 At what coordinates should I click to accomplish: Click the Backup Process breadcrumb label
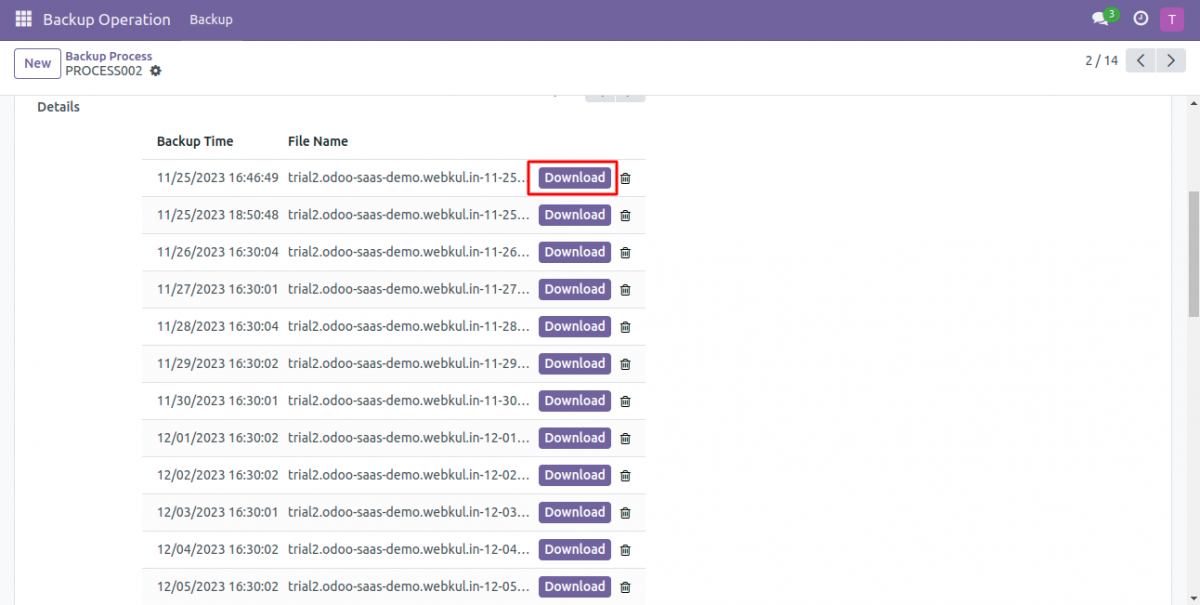click(109, 55)
